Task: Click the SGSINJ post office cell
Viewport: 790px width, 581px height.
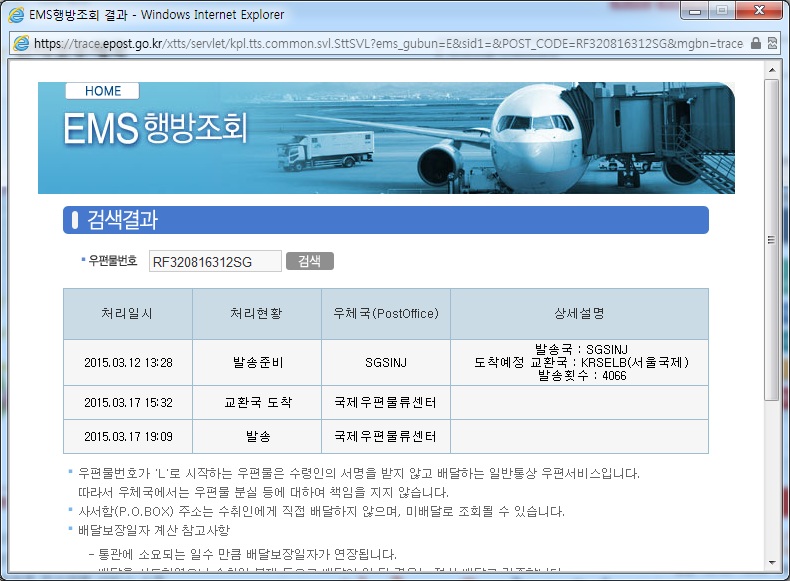Action: (386, 362)
